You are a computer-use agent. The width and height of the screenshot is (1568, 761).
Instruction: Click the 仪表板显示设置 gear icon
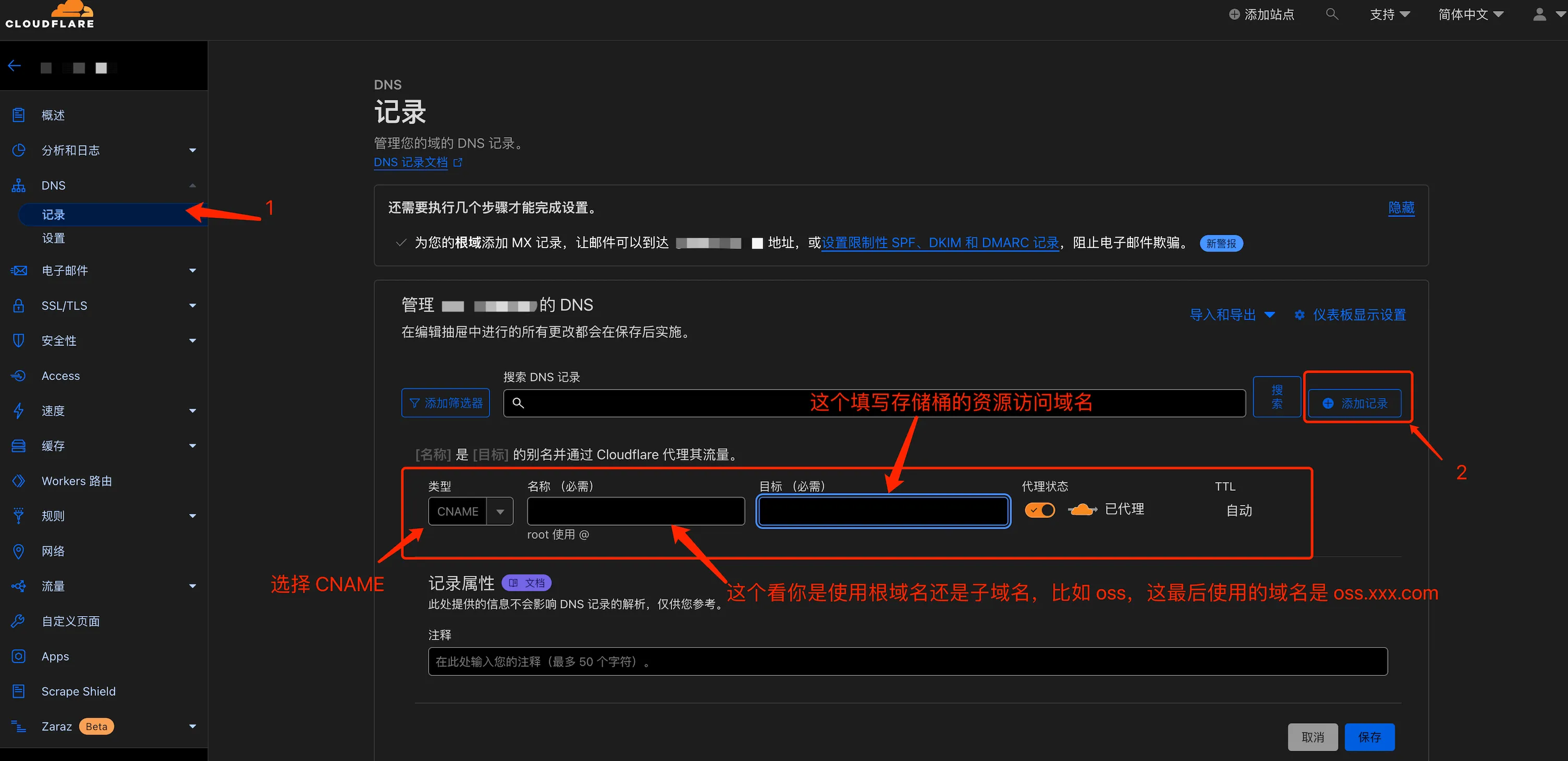(1300, 315)
